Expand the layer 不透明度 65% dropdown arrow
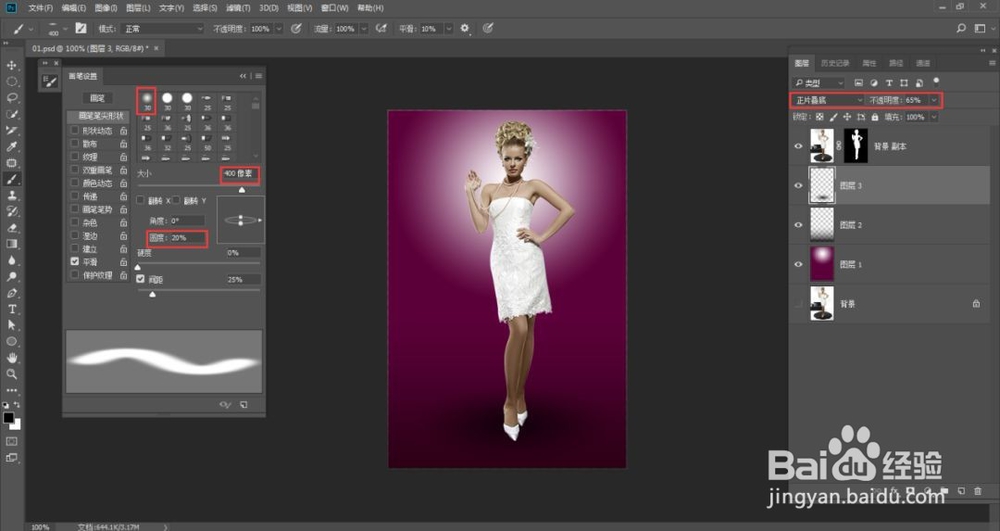Image resolution: width=1000 pixels, height=531 pixels. coord(934,100)
